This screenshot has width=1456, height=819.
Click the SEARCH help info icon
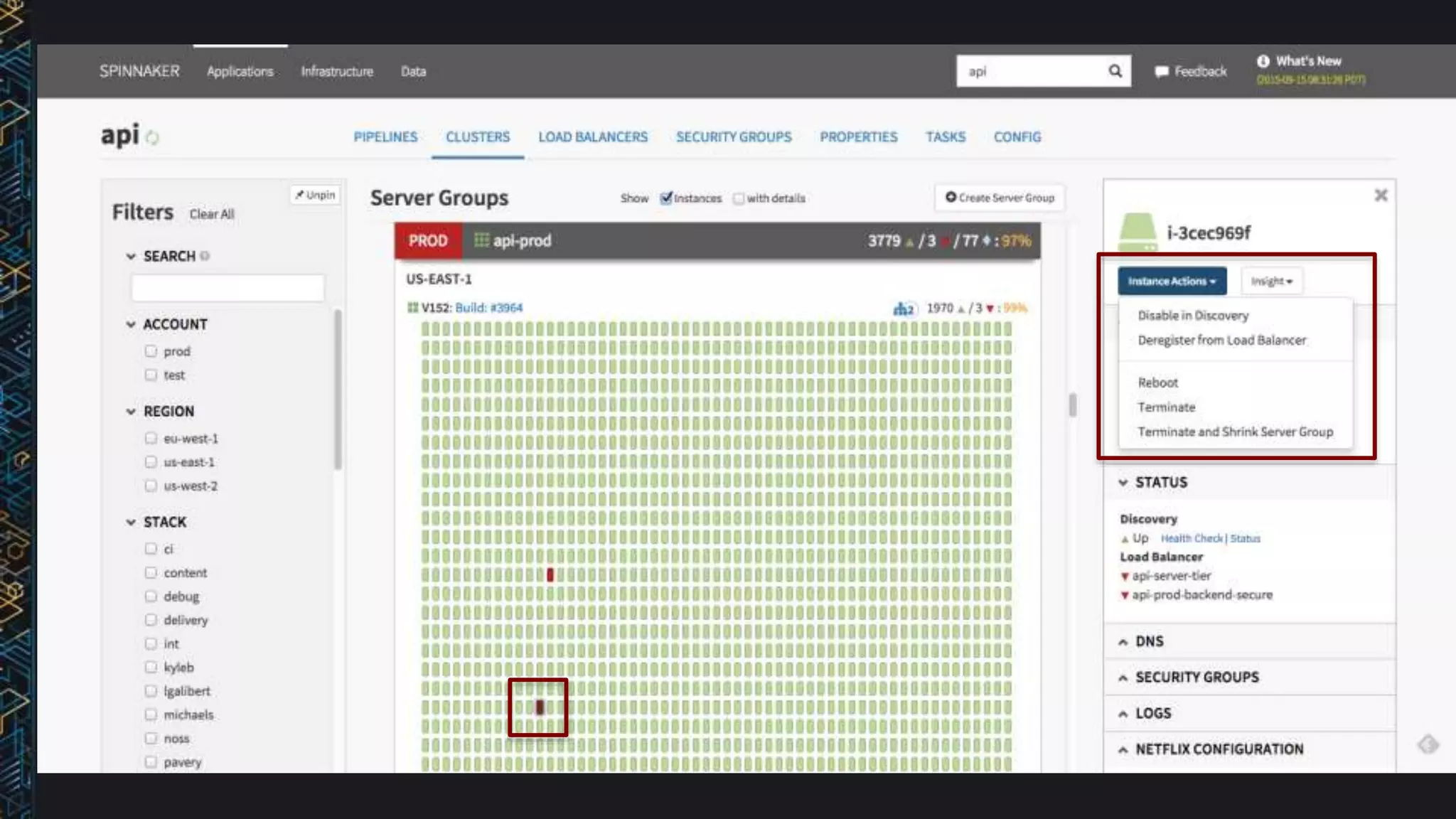pos(205,256)
